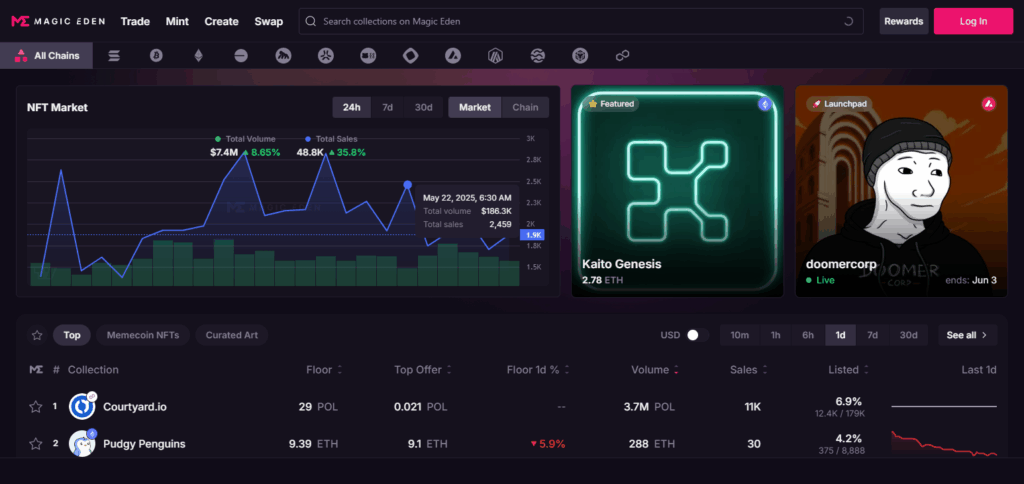Screen dimensions: 1024x484
Task: Select the Top collections tab
Action: pyautogui.click(x=72, y=335)
